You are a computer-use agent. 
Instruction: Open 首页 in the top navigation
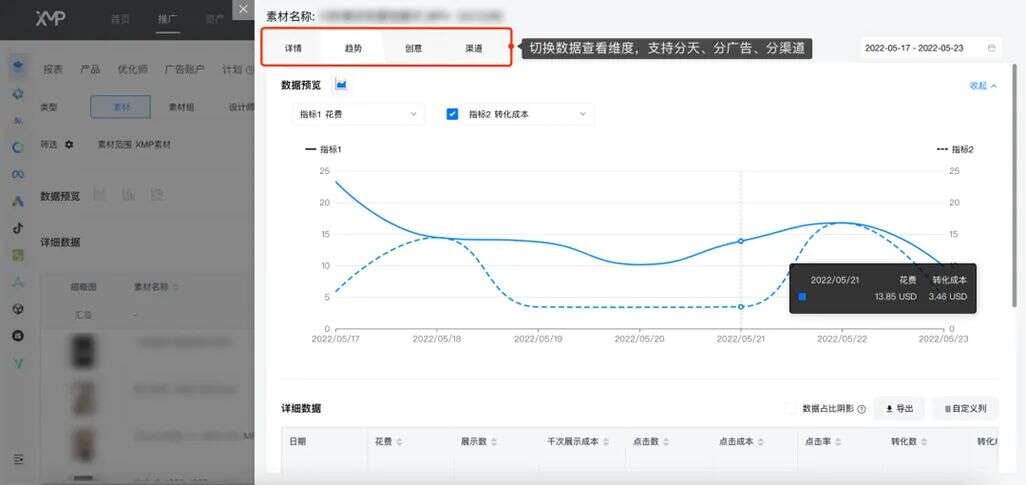120,19
